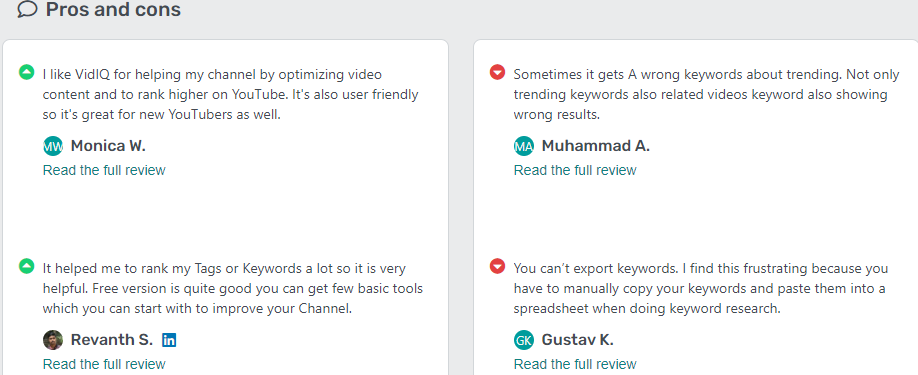
Task: Click the reviewer name Monica W.
Action: tap(108, 146)
